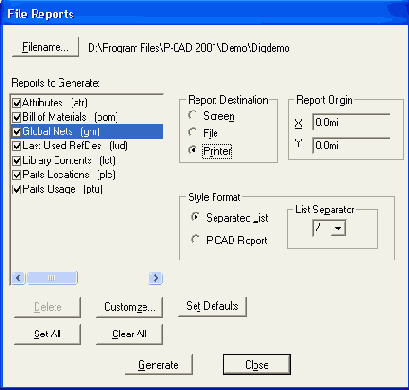Image resolution: width=409 pixels, height=390 pixels.
Task: Close the File Reports dialog
Action: [x=257, y=365]
